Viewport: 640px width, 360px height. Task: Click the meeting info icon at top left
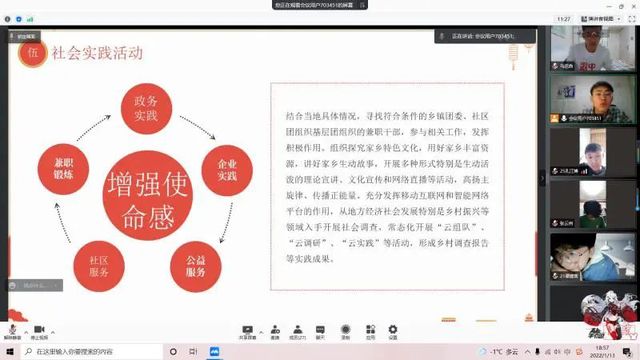[7, 19]
